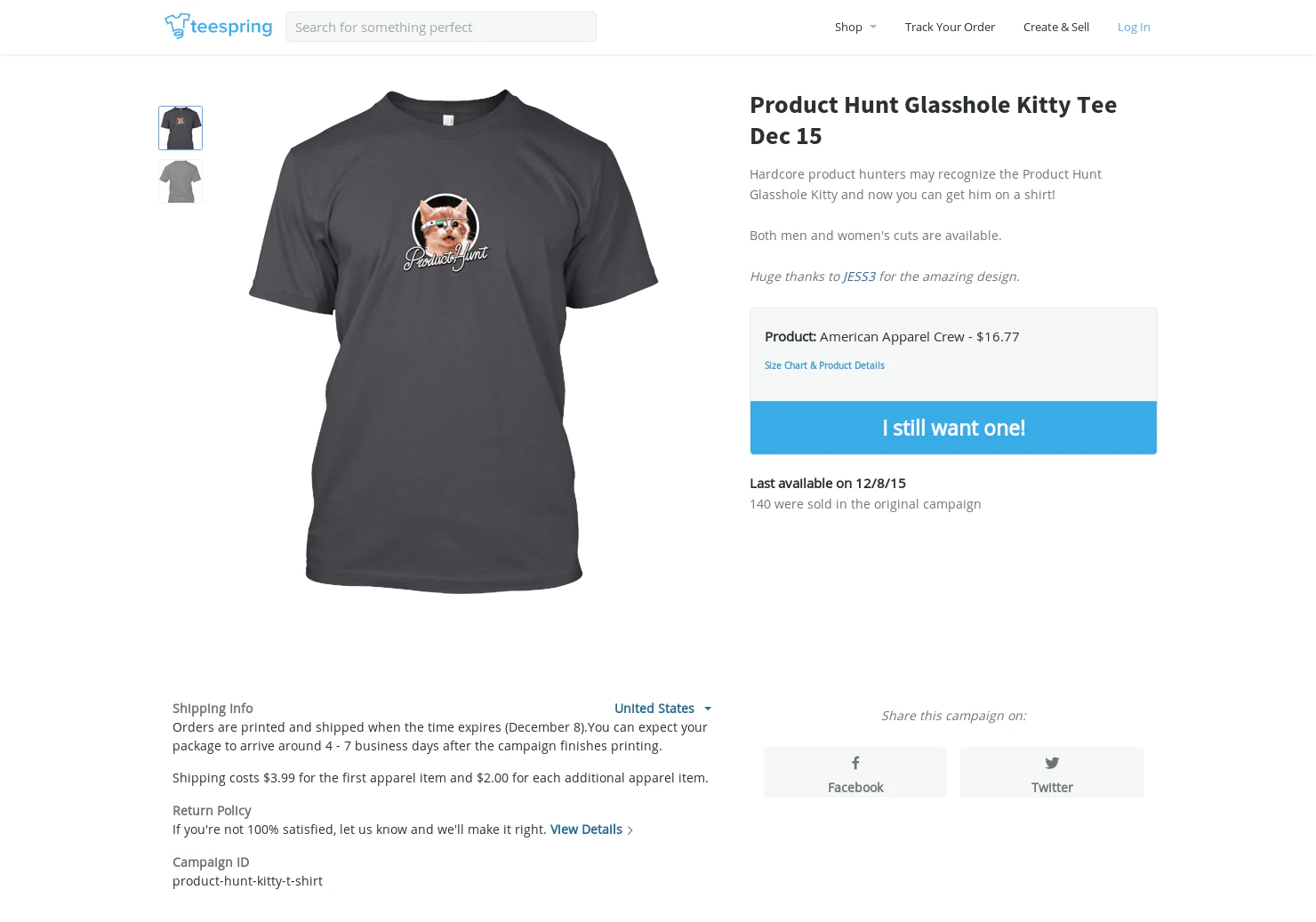This screenshot has width=1316, height=922.
Task: Click inside the search field
Action: coord(440,27)
